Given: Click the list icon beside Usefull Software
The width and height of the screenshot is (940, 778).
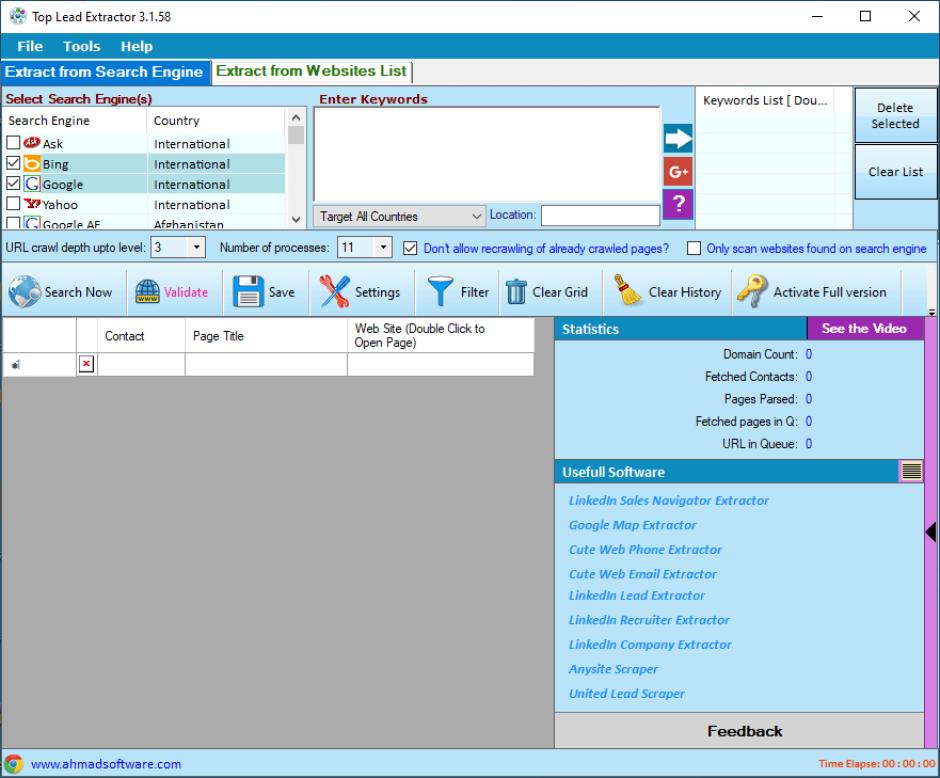Looking at the screenshot, I should (911, 471).
